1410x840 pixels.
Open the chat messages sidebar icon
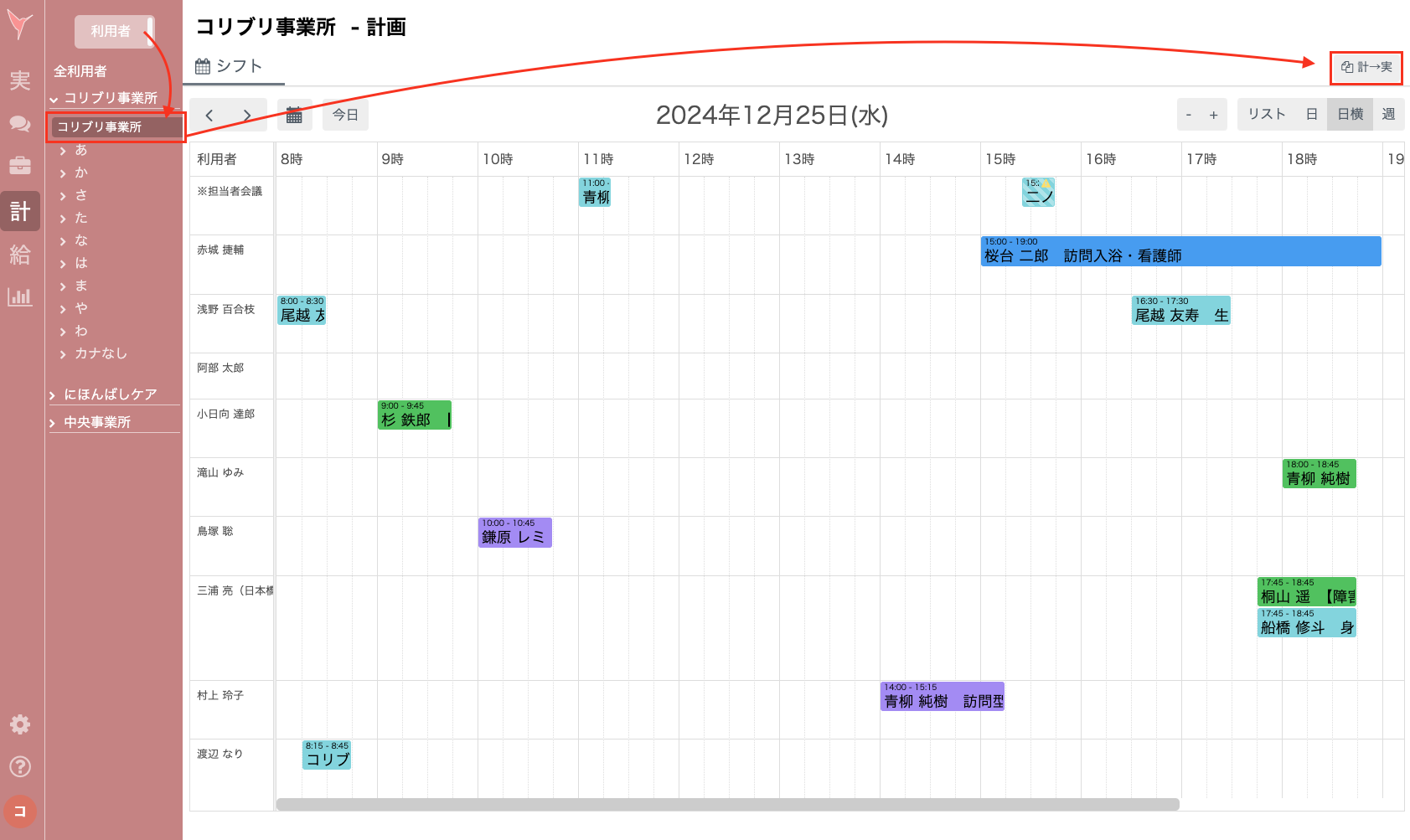pos(20,123)
